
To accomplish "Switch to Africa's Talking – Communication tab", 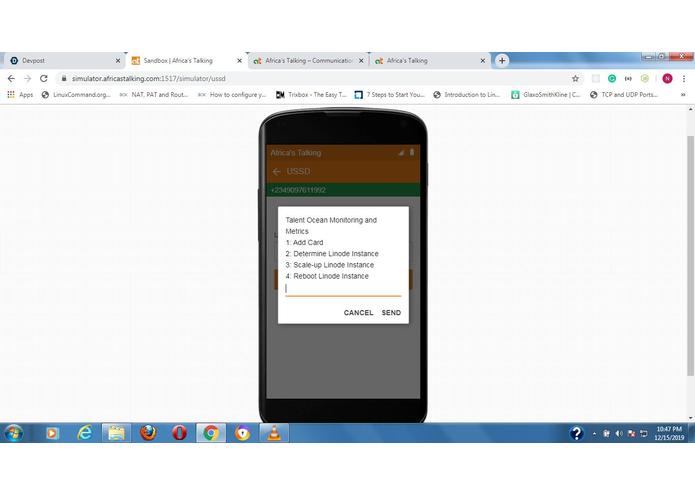I will pyautogui.click(x=308, y=60).
